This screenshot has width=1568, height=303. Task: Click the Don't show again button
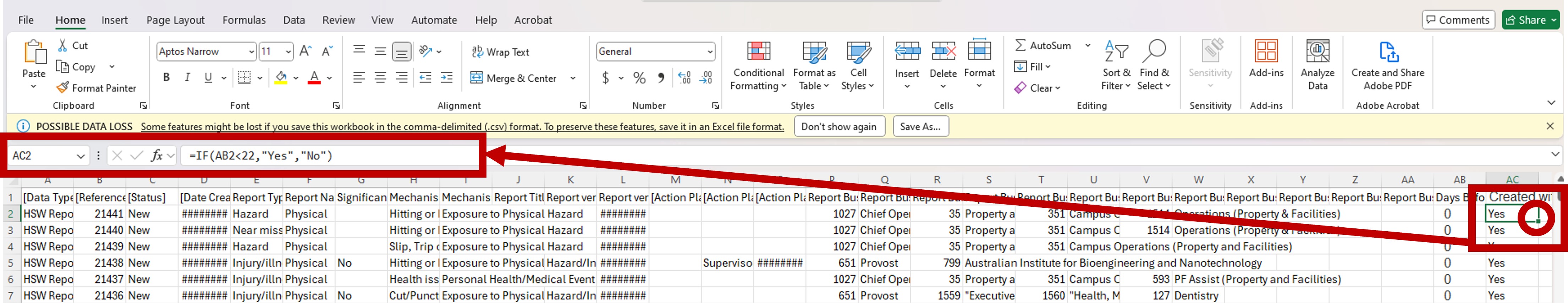(x=839, y=127)
